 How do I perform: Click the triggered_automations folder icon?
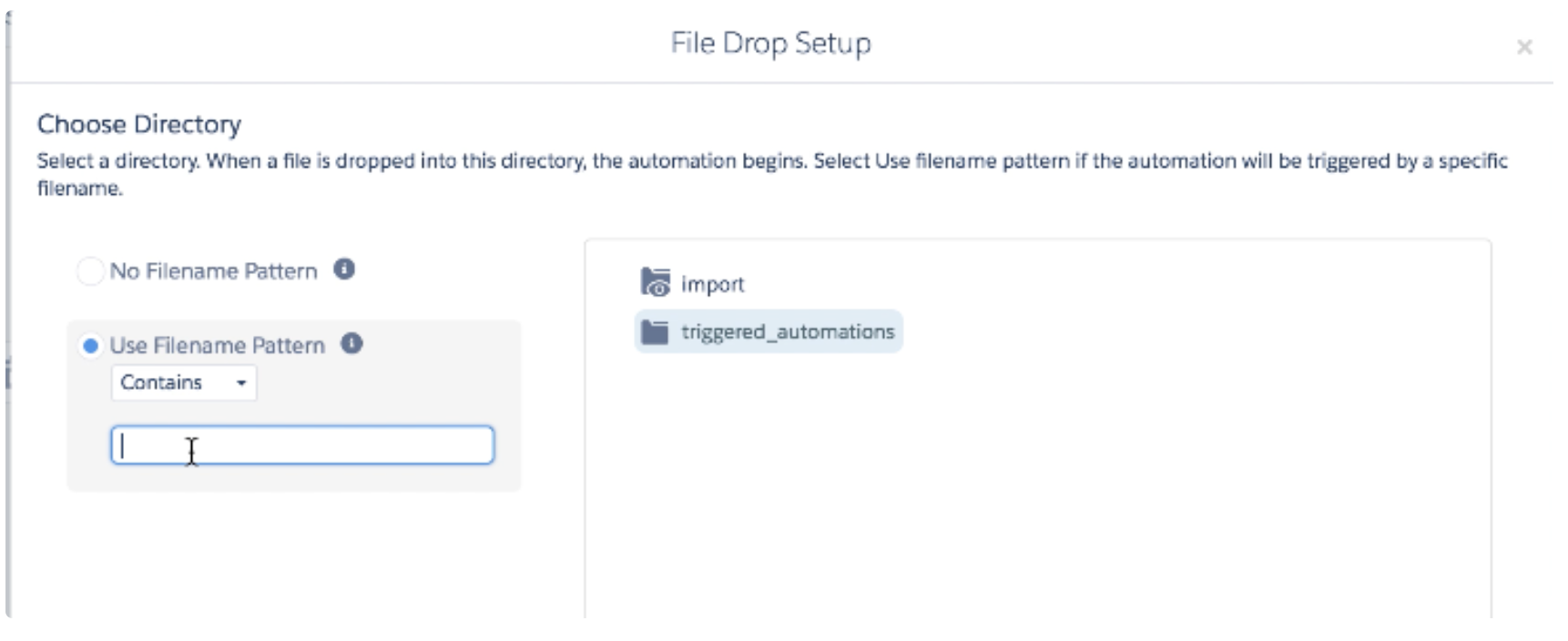pos(654,332)
